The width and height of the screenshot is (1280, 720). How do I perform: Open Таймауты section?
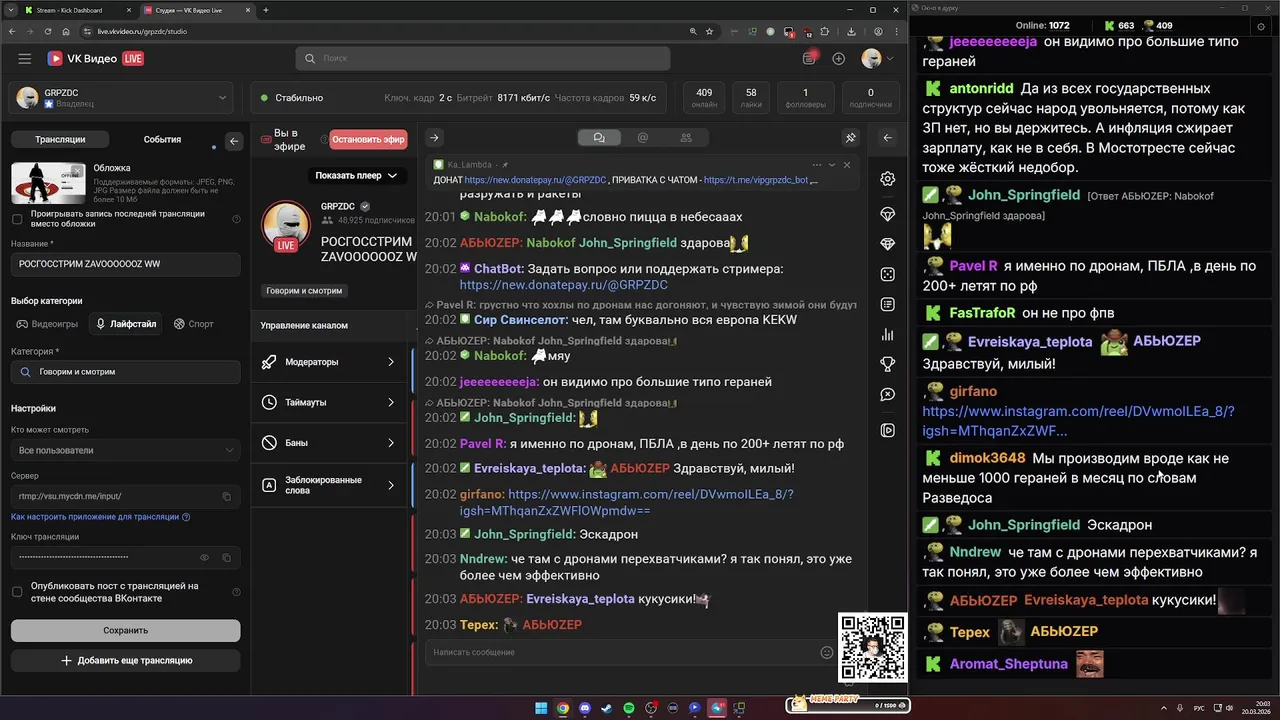[x=330, y=402]
